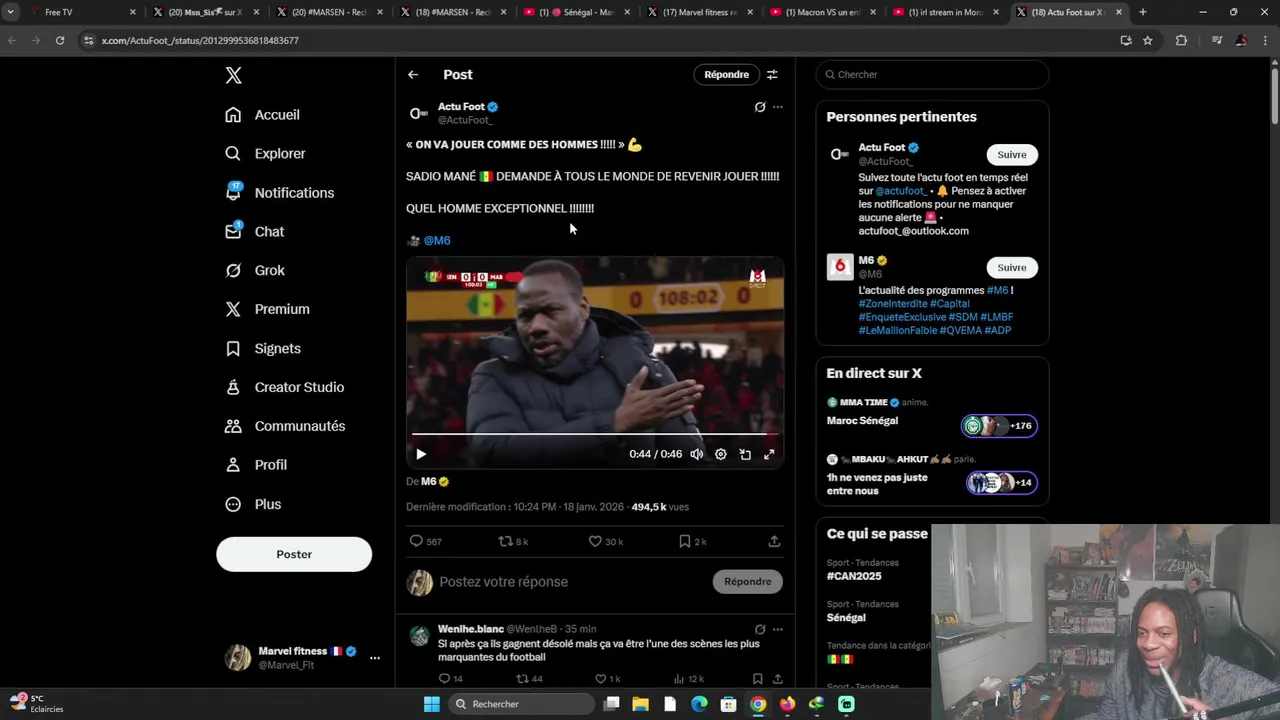Click the Répondre button at the top of the post
This screenshot has width=1280, height=720.
pyautogui.click(x=726, y=75)
